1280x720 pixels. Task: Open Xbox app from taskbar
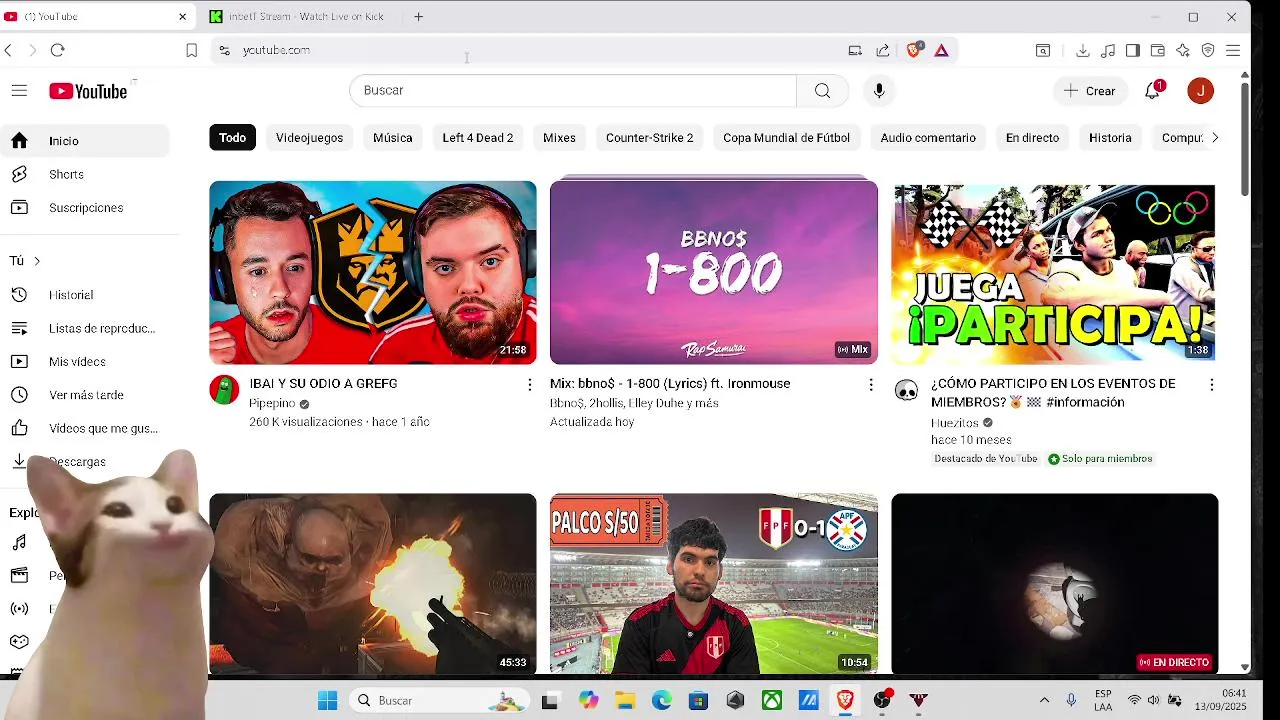point(772,701)
